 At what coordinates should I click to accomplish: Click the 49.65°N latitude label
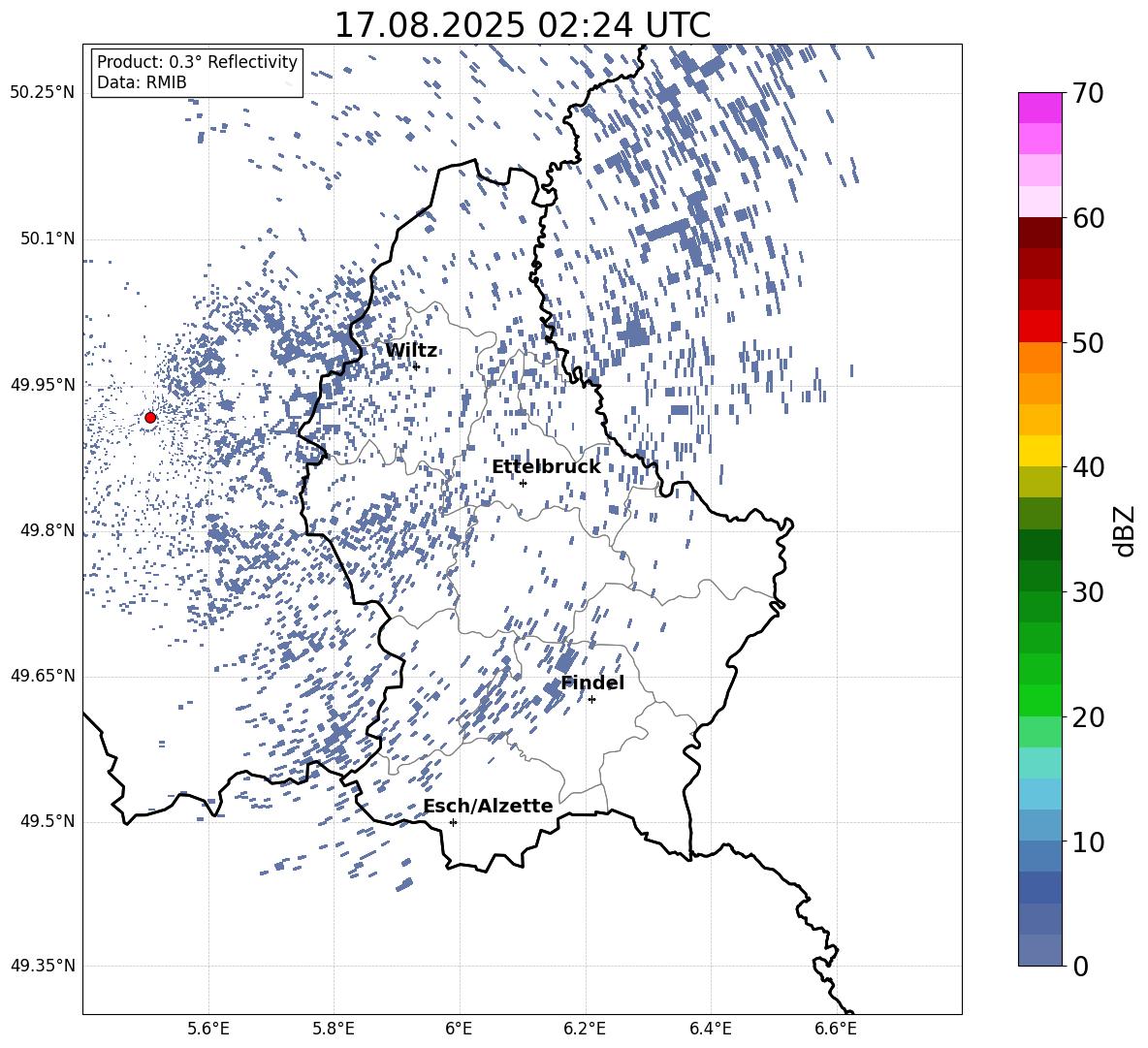[43, 676]
